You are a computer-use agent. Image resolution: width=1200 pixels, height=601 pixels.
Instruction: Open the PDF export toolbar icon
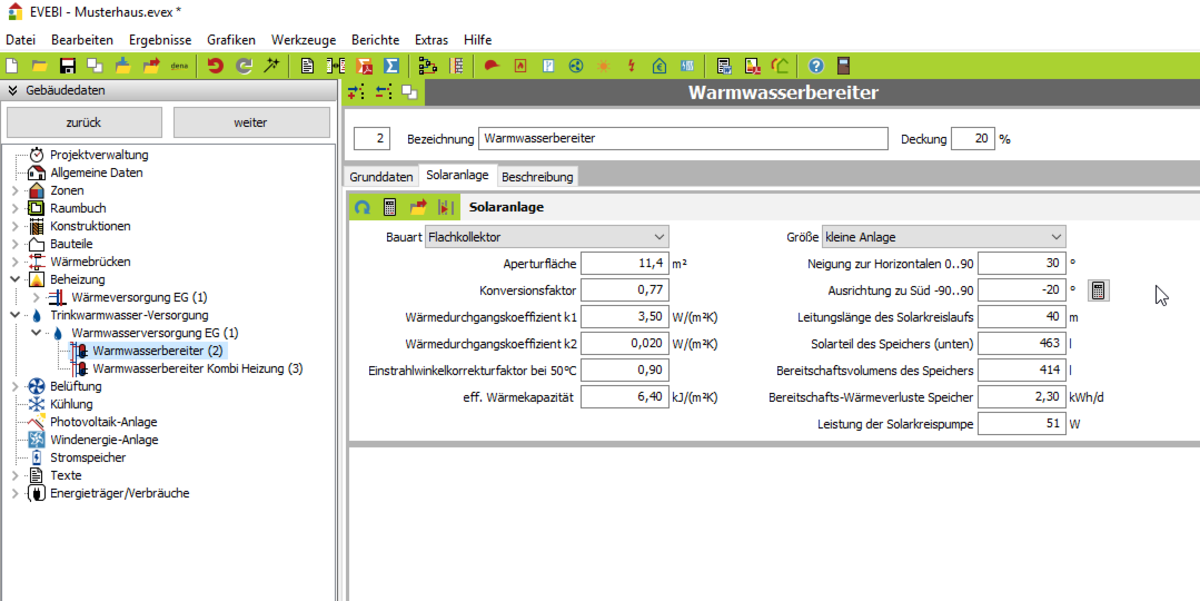click(365, 66)
